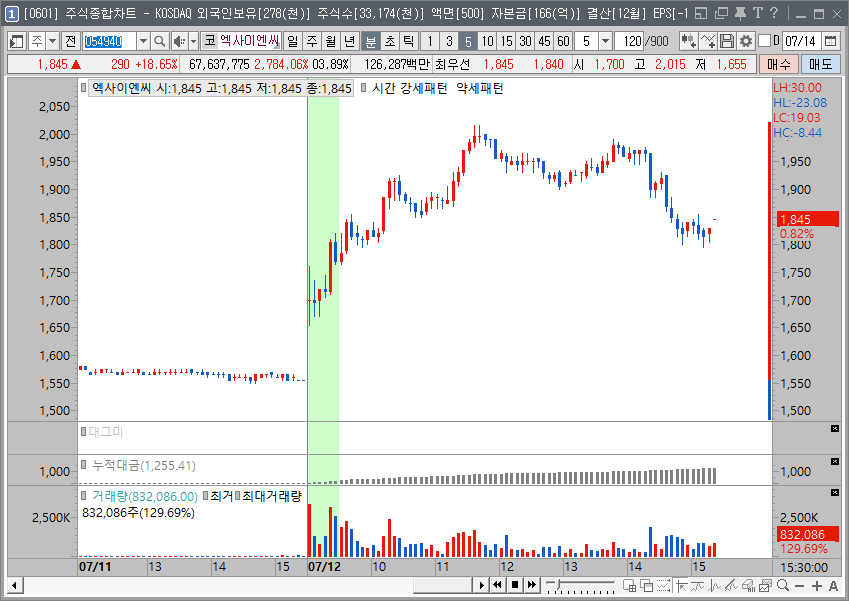The width and height of the screenshot is (849, 601).
Task: Select the 월 monthly period tab
Action: coord(331,41)
